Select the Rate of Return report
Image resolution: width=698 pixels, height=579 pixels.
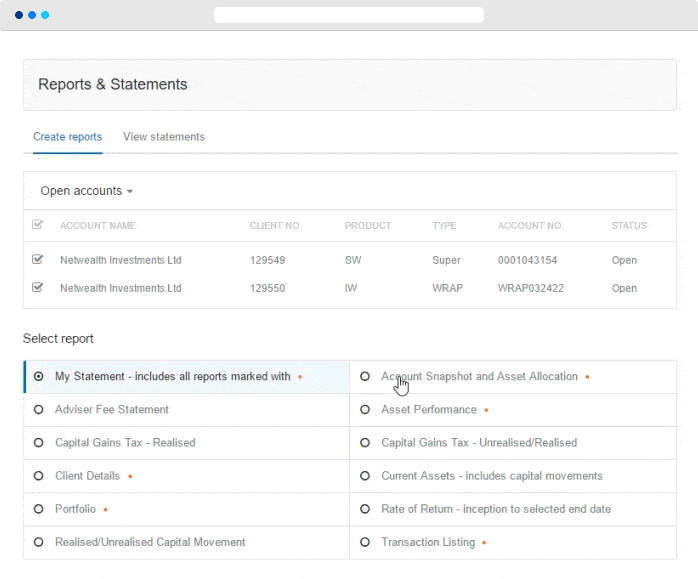(x=365, y=509)
